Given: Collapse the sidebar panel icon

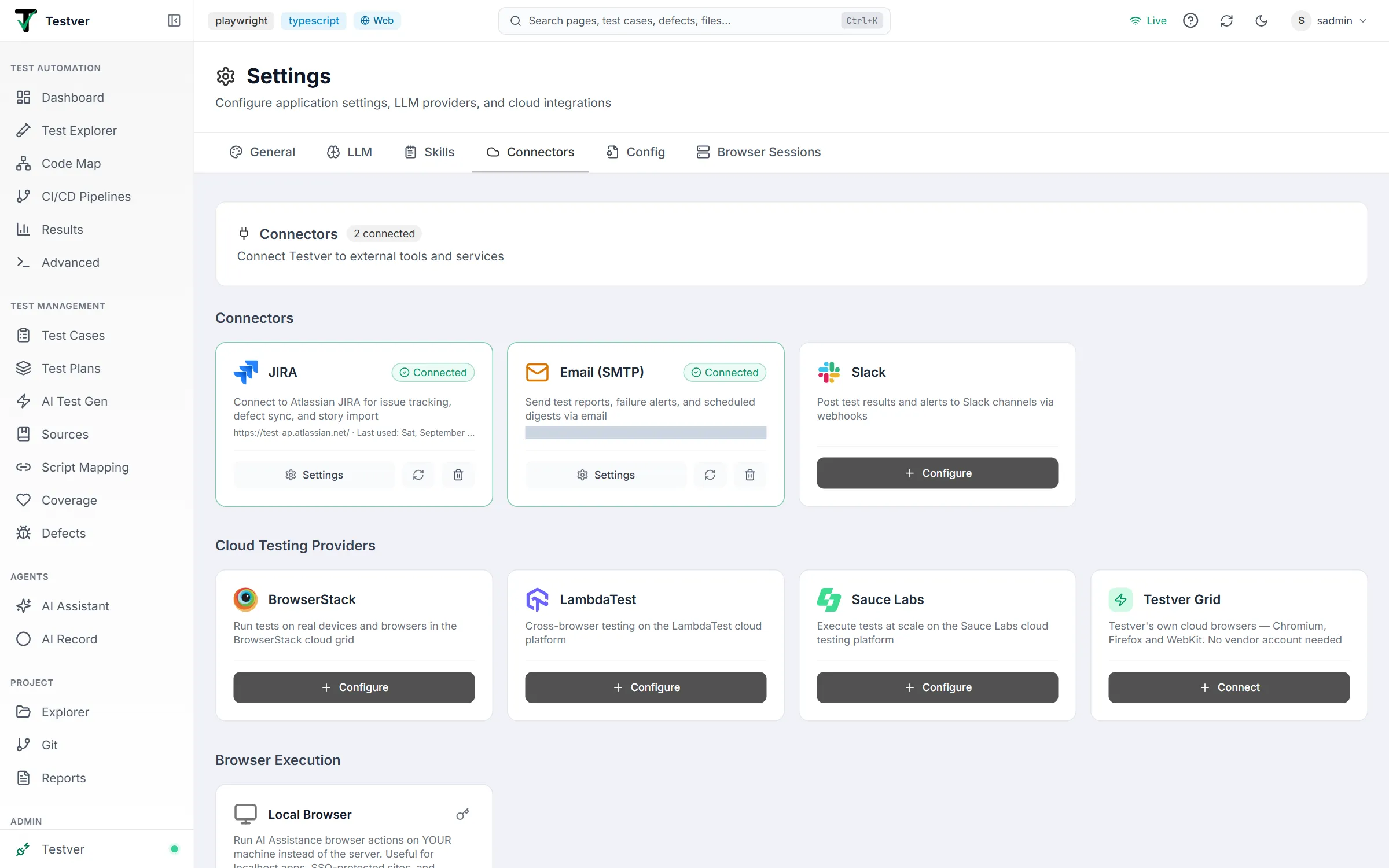Looking at the screenshot, I should pyautogui.click(x=174, y=21).
